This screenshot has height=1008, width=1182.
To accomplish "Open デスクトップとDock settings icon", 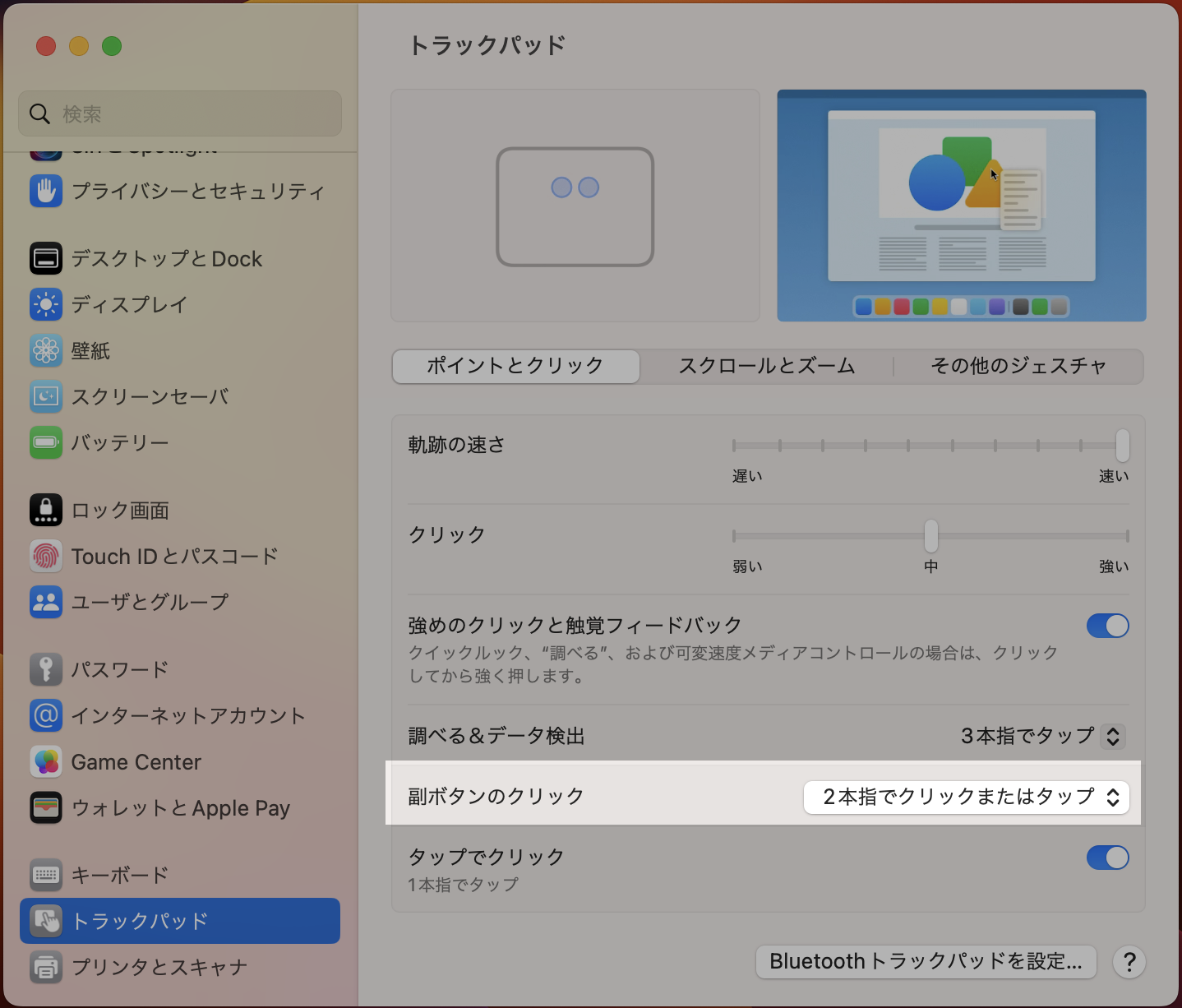I will tap(46, 258).
